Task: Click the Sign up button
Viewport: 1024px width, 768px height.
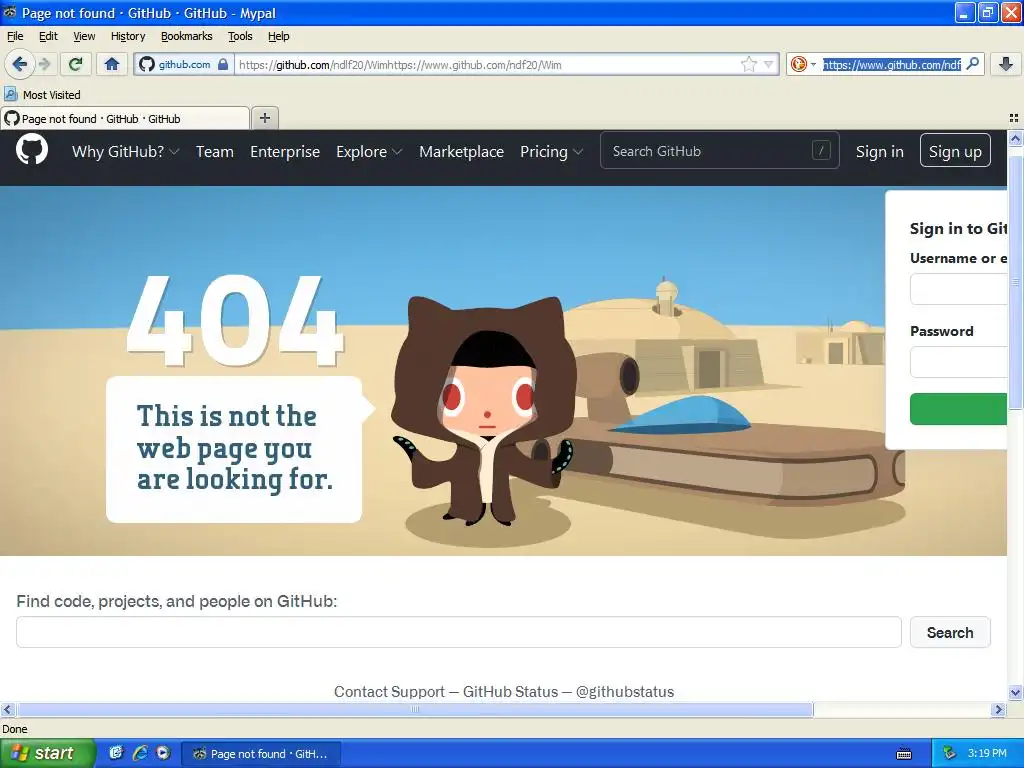Action: pyautogui.click(x=955, y=151)
